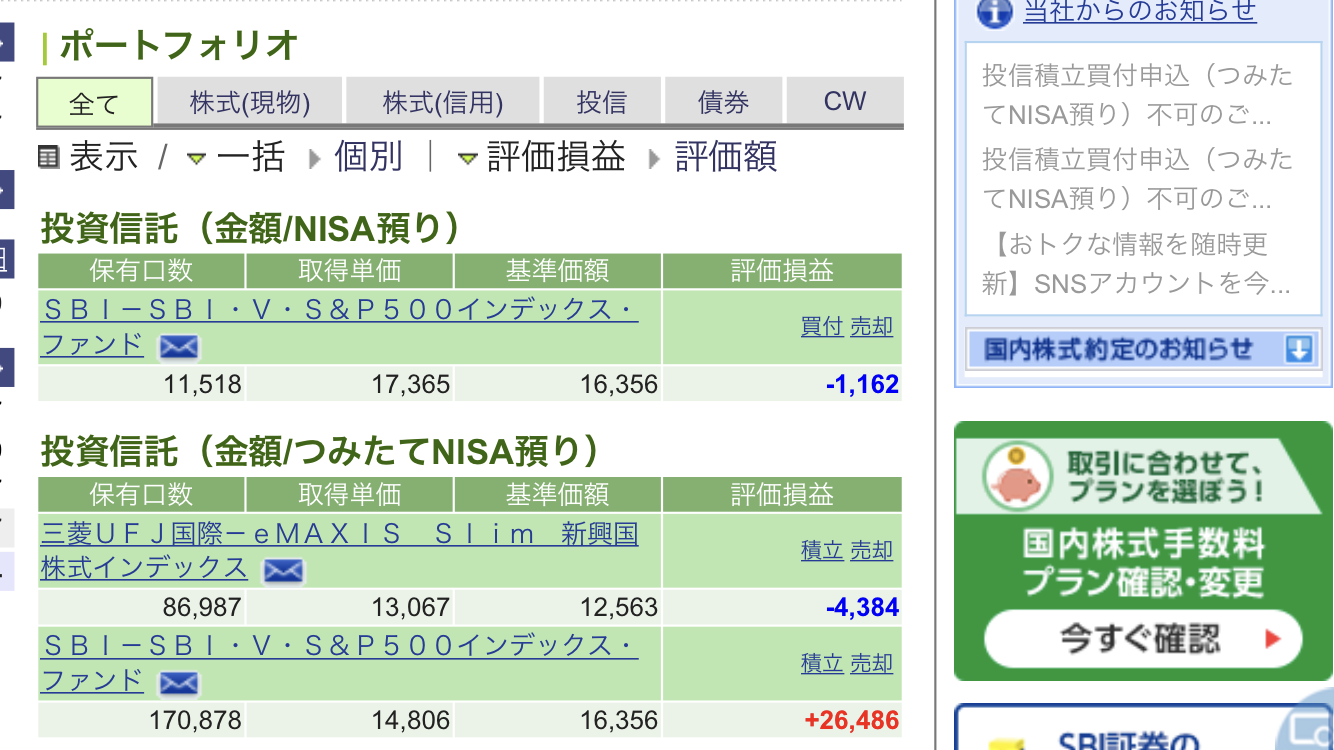Select the 個別 display option
Screen dimensions: 1334x750
pyautogui.click(x=368, y=157)
